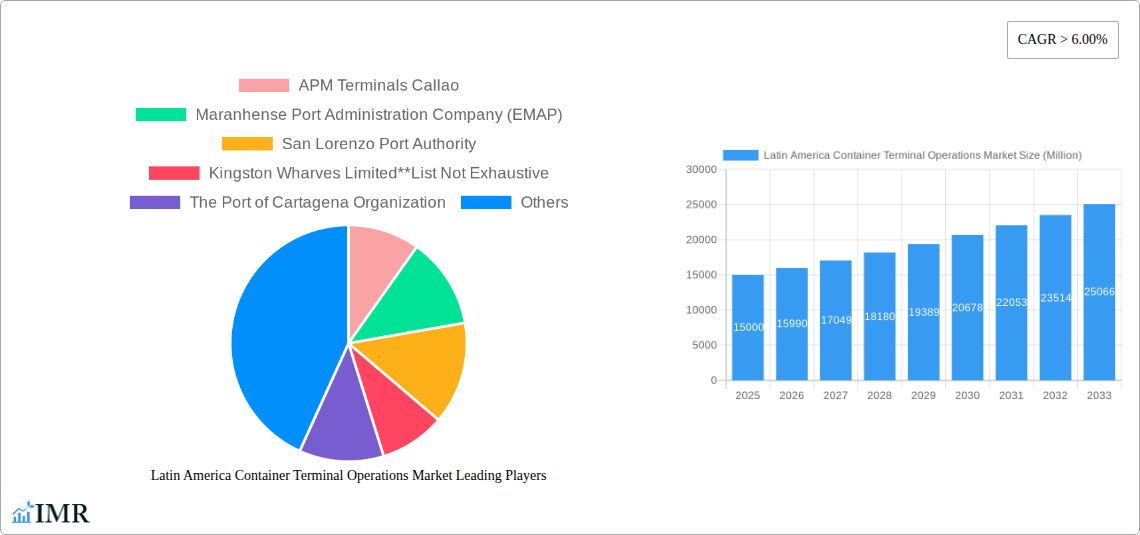Click the 15000 y-axis tick label
Viewport: 1140px width, 535px height.
tap(701, 275)
